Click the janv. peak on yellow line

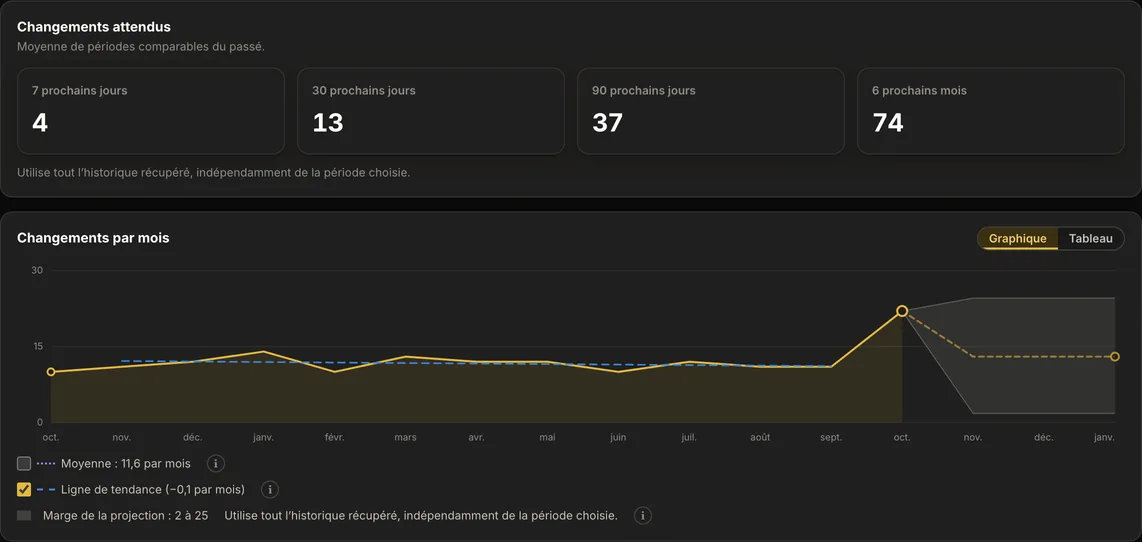[264, 351]
